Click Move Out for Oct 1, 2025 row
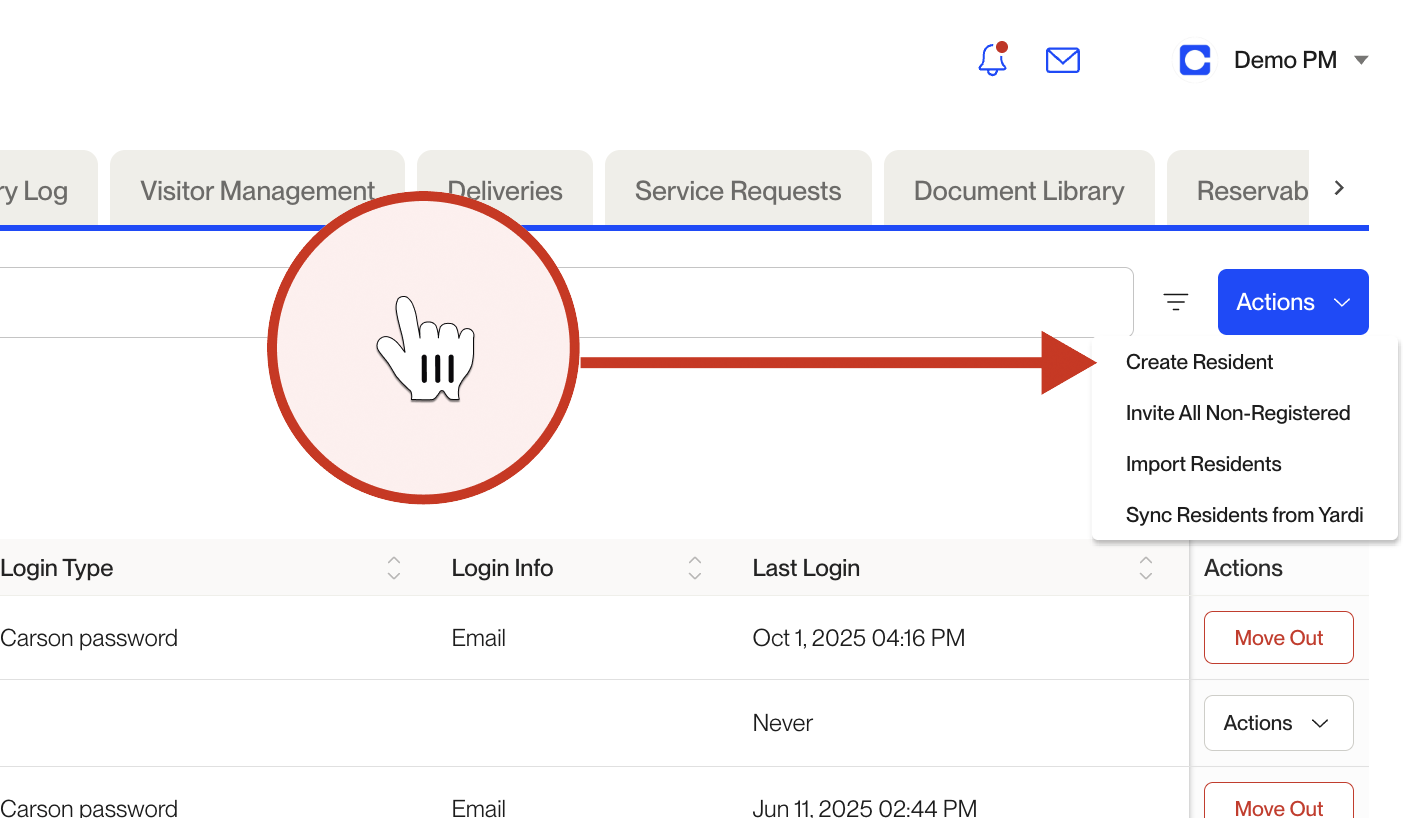Screen dimensions: 1403x818 click(1279, 638)
